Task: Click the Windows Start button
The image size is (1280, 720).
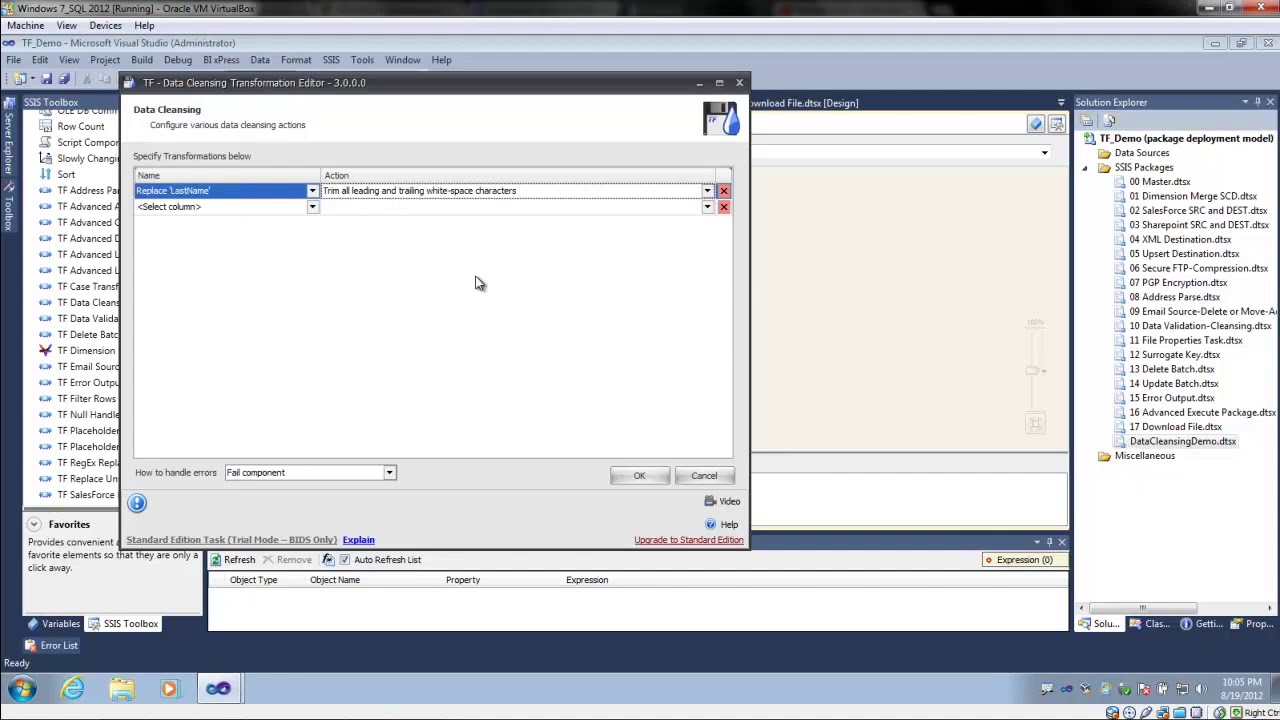Action: tap(22, 688)
